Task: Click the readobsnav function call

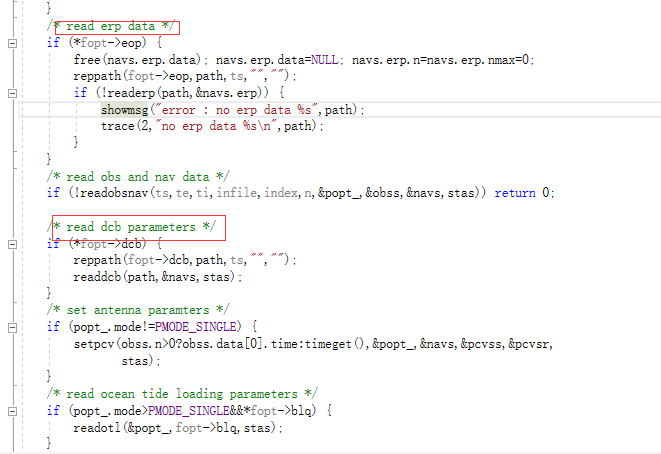Action: (114, 193)
